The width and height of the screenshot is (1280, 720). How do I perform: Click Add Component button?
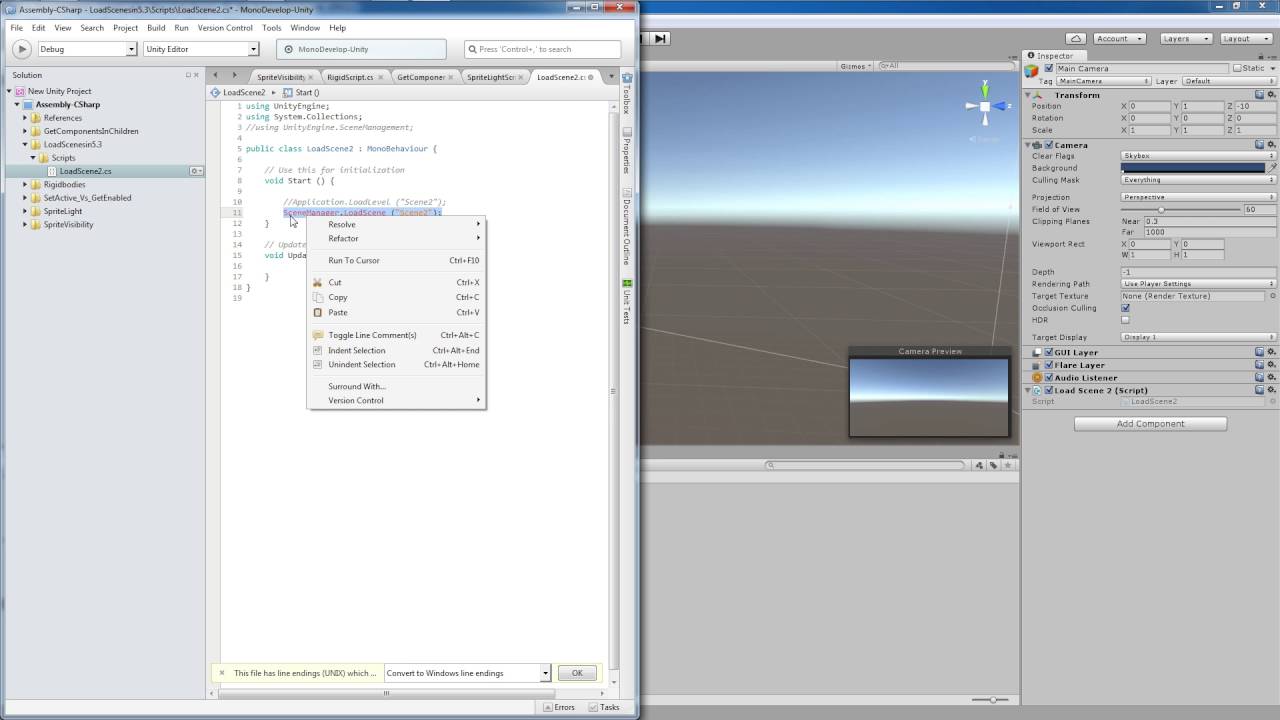tap(1150, 423)
